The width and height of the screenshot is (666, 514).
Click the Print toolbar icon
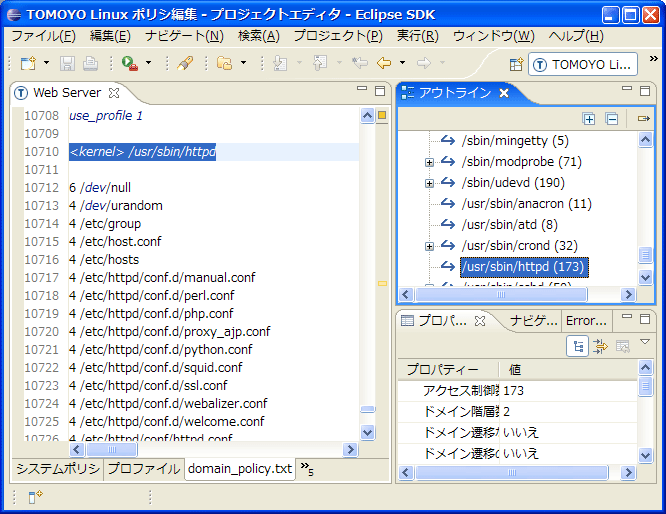(x=90, y=63)
